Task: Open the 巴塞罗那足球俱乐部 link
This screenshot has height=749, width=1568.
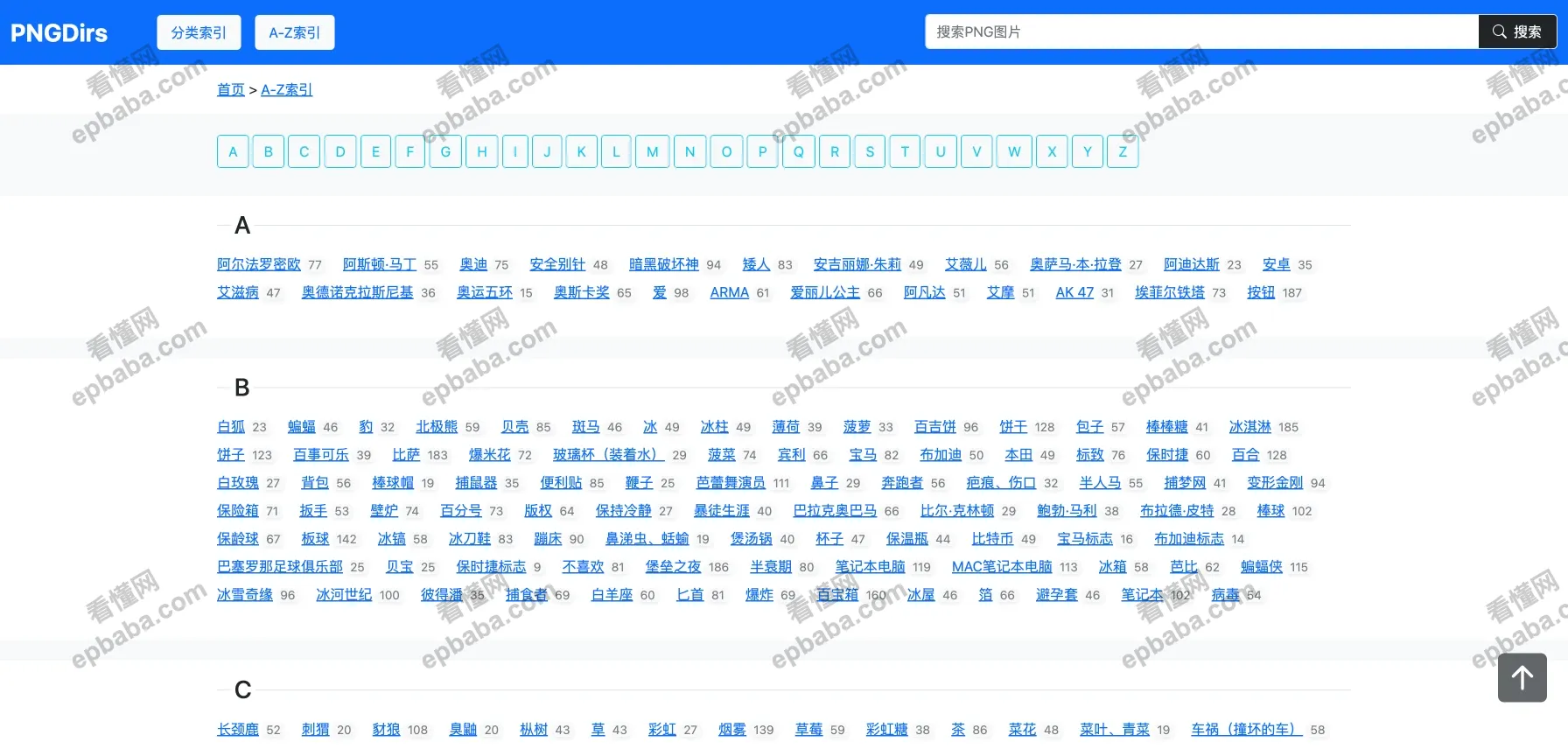Action: pyautogui.click(x=280, y=567)
